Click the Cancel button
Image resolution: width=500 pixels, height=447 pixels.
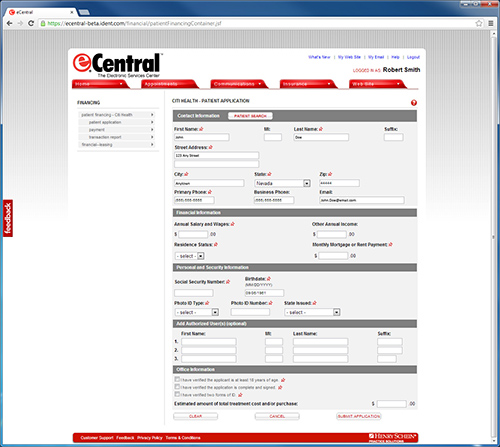277,416
